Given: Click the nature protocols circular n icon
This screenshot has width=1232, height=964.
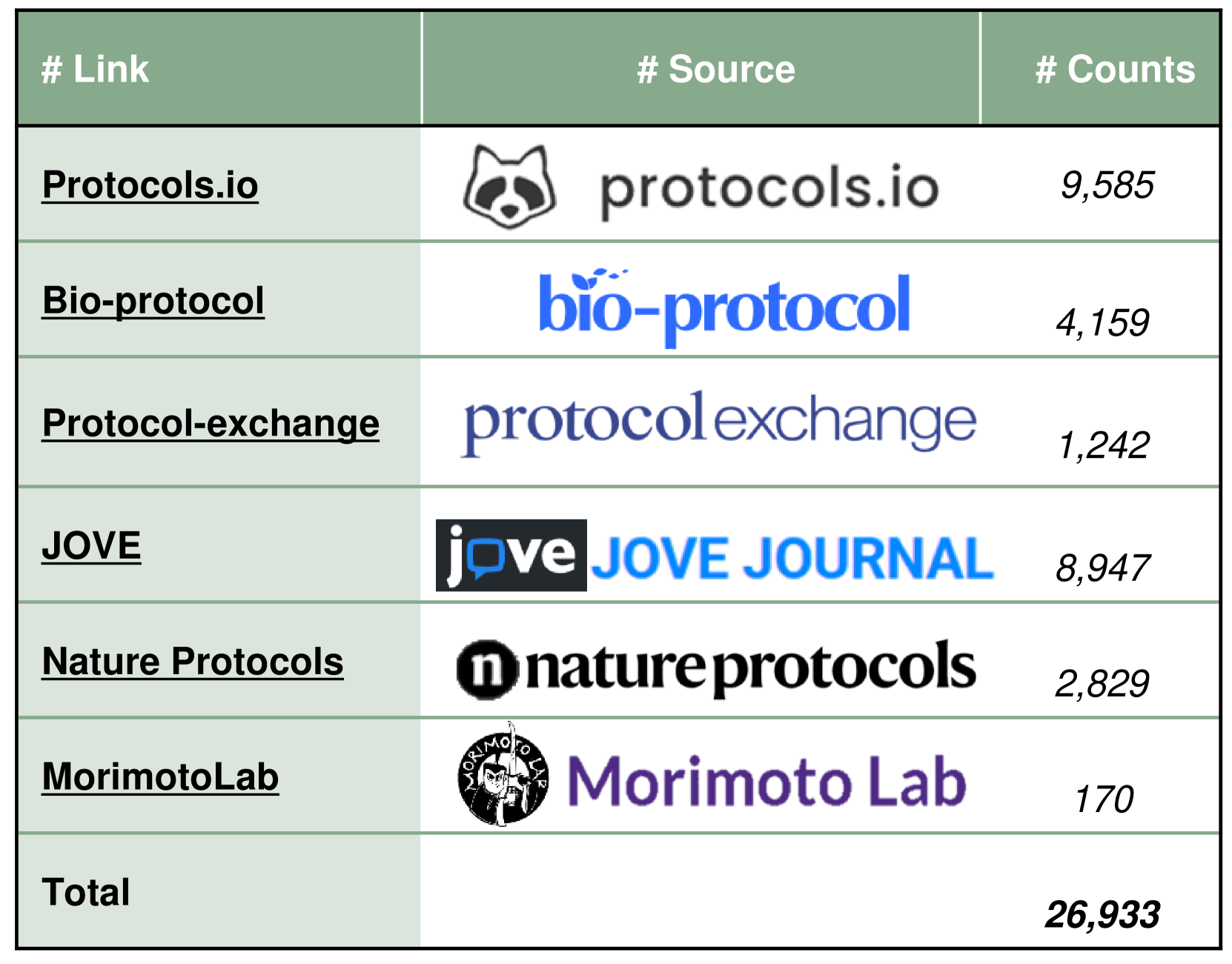Looking at the screenshot, I should [x=486, y=670].
